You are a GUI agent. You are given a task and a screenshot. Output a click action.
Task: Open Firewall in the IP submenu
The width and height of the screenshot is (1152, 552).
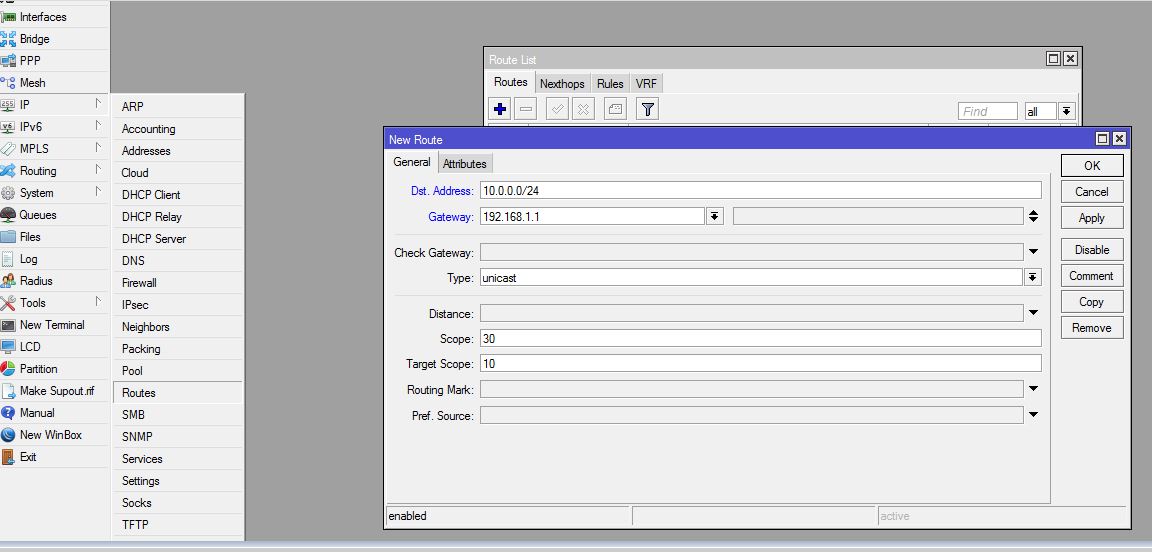[x=177, y=282]
